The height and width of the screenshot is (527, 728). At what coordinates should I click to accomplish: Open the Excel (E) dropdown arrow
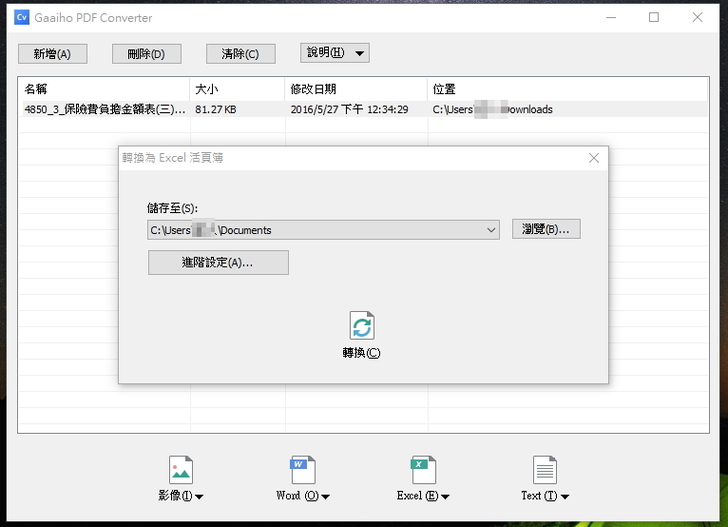pos(445,497)
